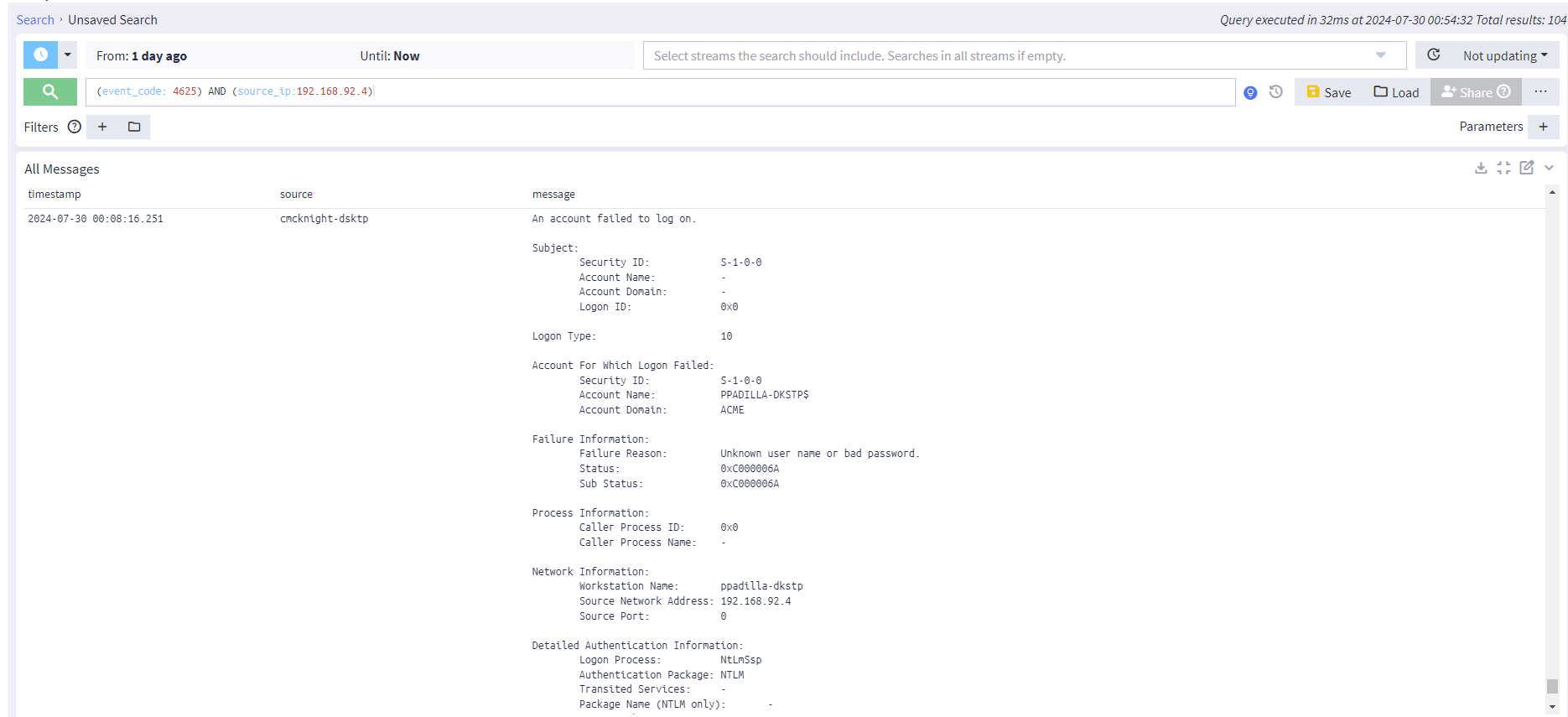Run the query with the green search button
Screen dimensions: 1568x717
49,91
